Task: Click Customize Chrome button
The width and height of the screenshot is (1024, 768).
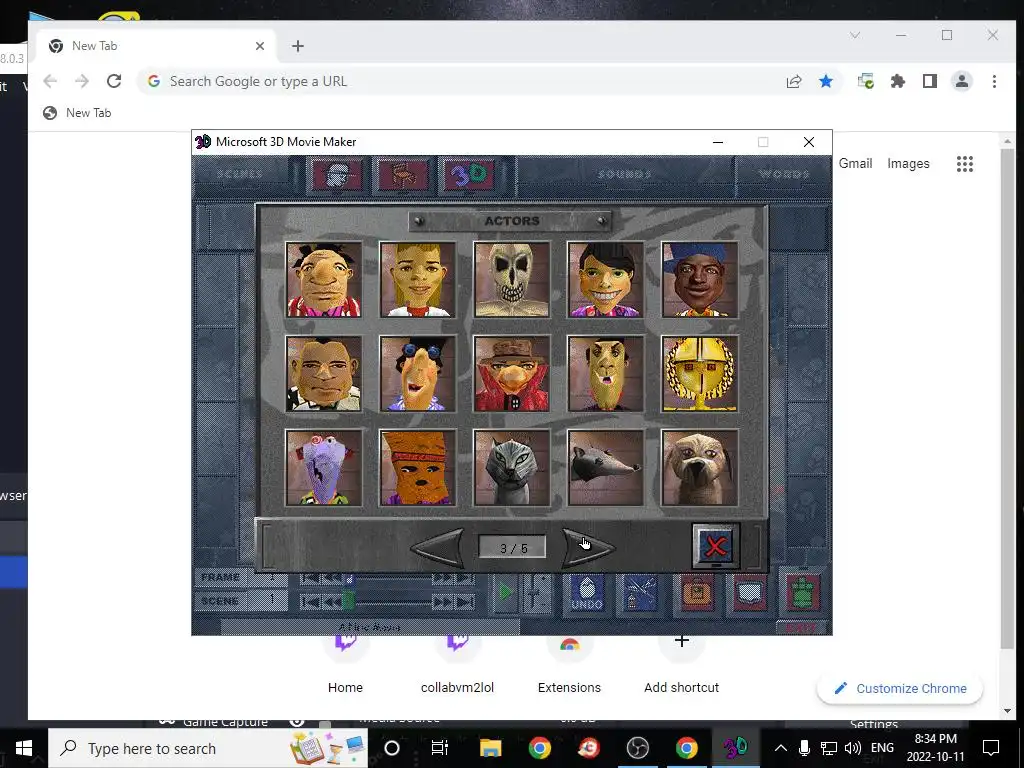Action: click(x=900, y=688)
